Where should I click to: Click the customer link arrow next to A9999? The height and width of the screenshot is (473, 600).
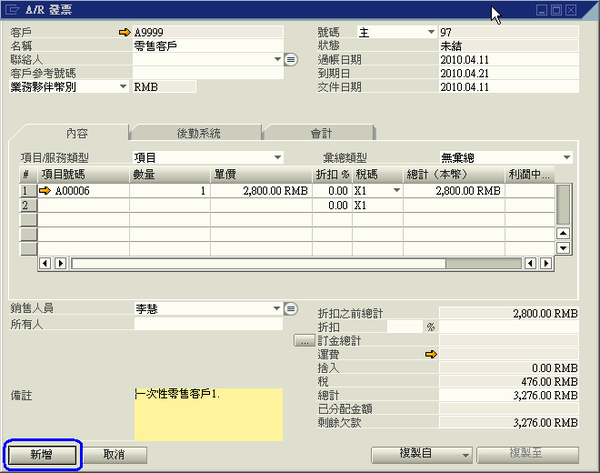pos(125,32)
